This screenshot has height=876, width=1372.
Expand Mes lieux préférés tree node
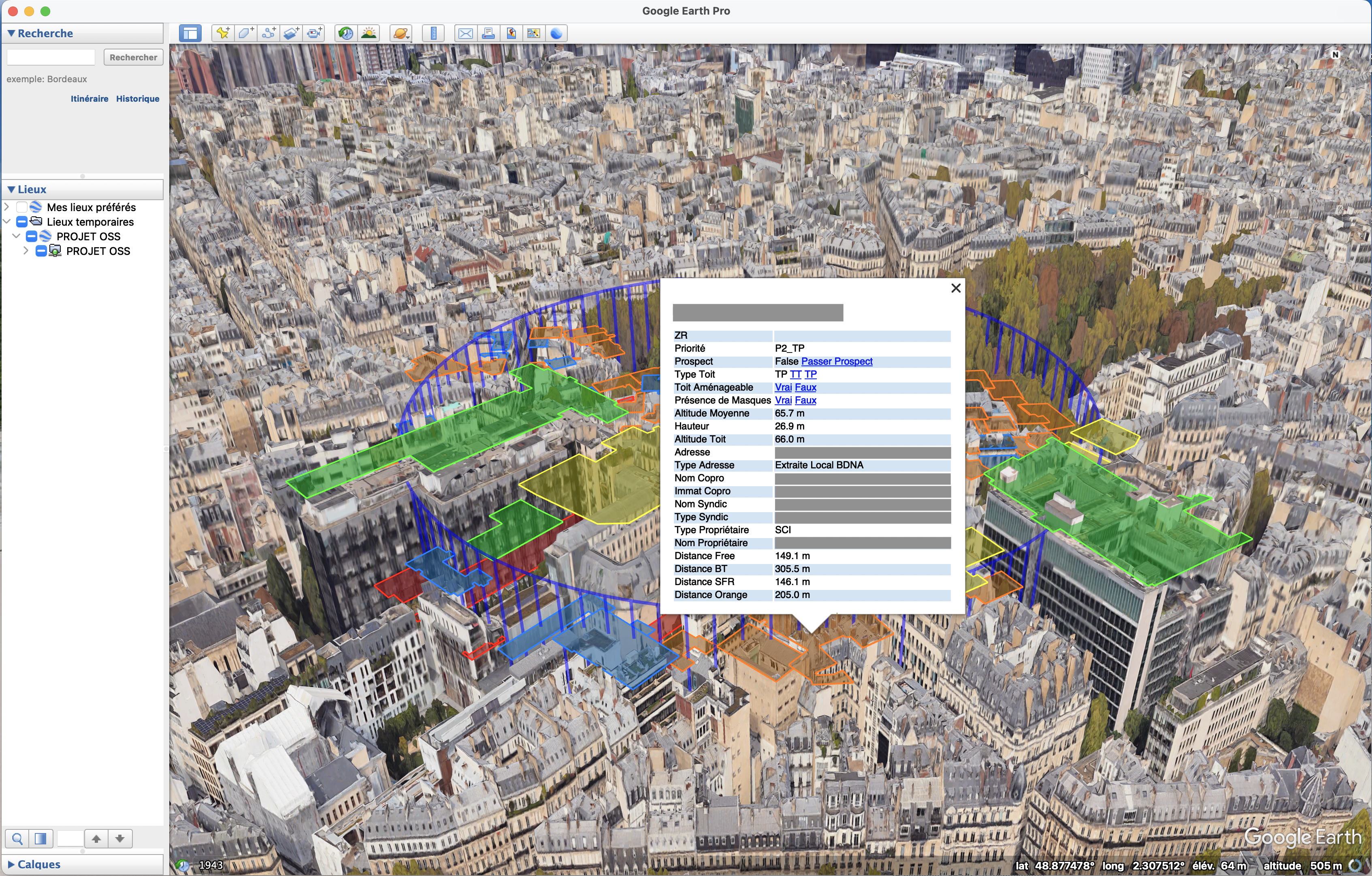point(7,207)
